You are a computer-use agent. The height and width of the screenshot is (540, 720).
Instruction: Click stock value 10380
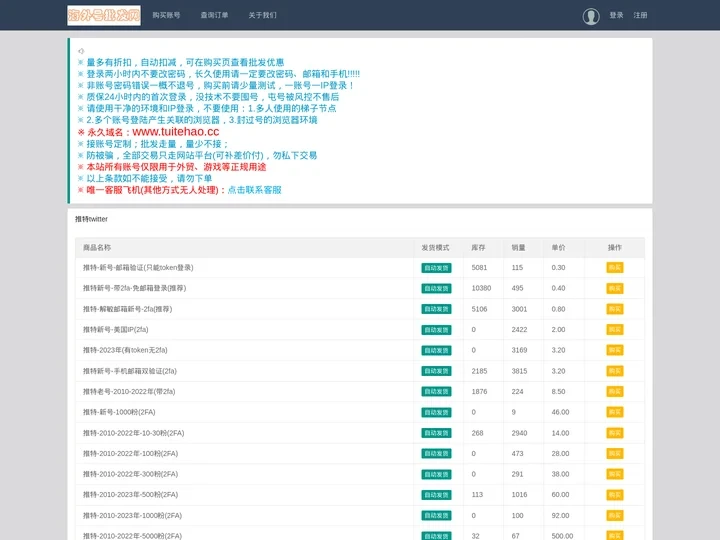[x=481, y=288]
